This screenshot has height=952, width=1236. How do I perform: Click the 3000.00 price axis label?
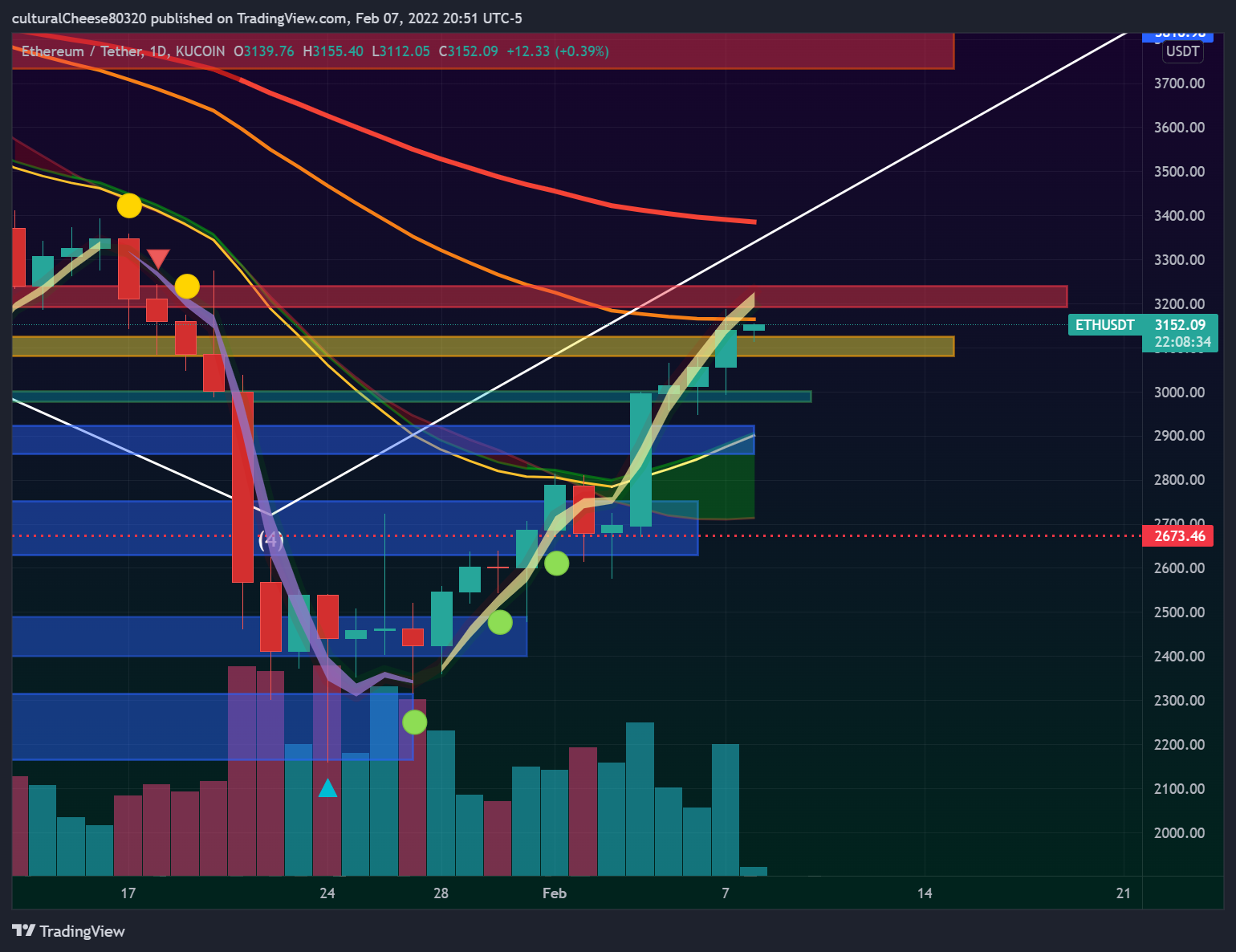[x=1179, y=393]
